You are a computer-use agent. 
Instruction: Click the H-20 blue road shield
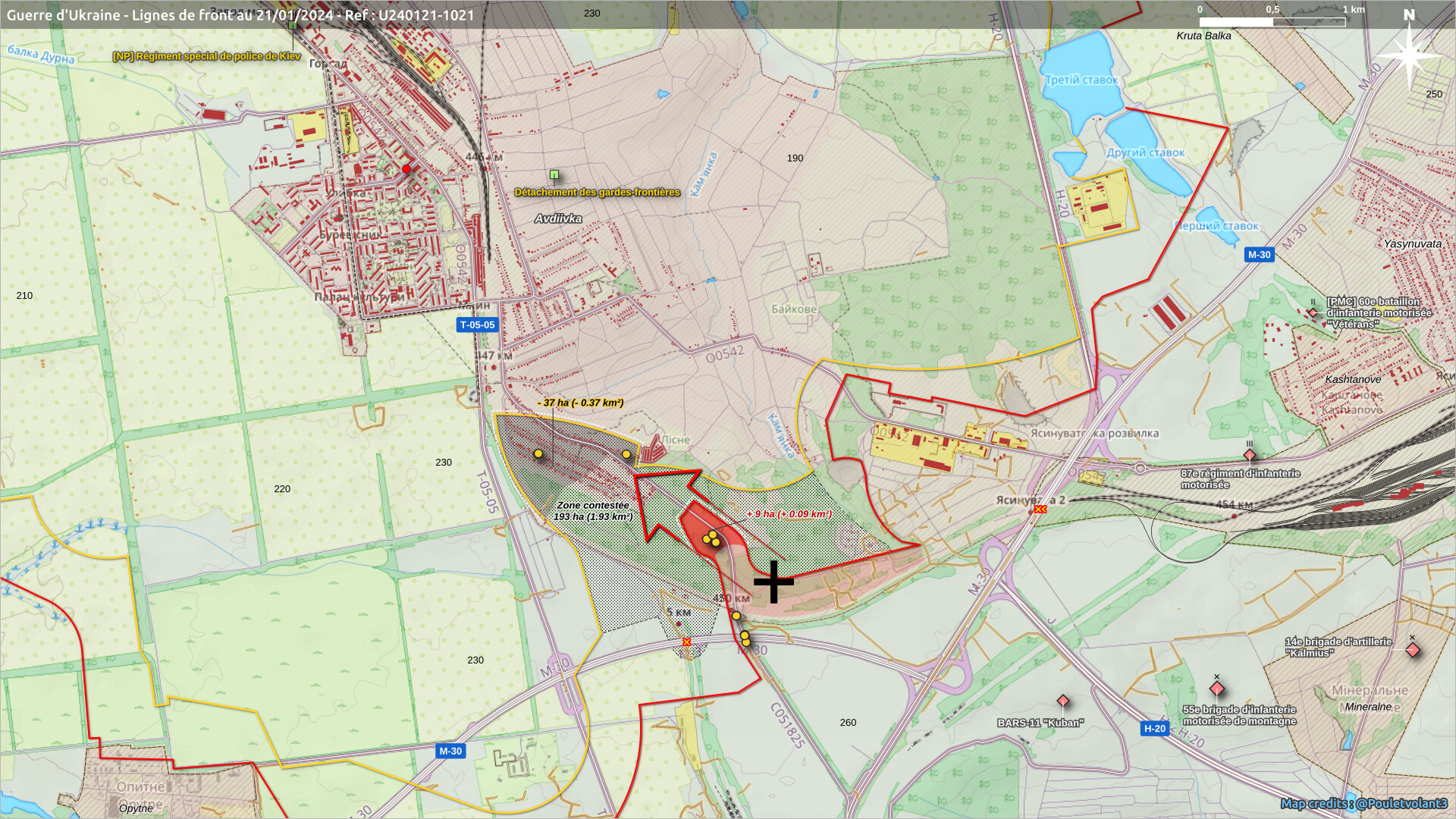(1154, 728)
